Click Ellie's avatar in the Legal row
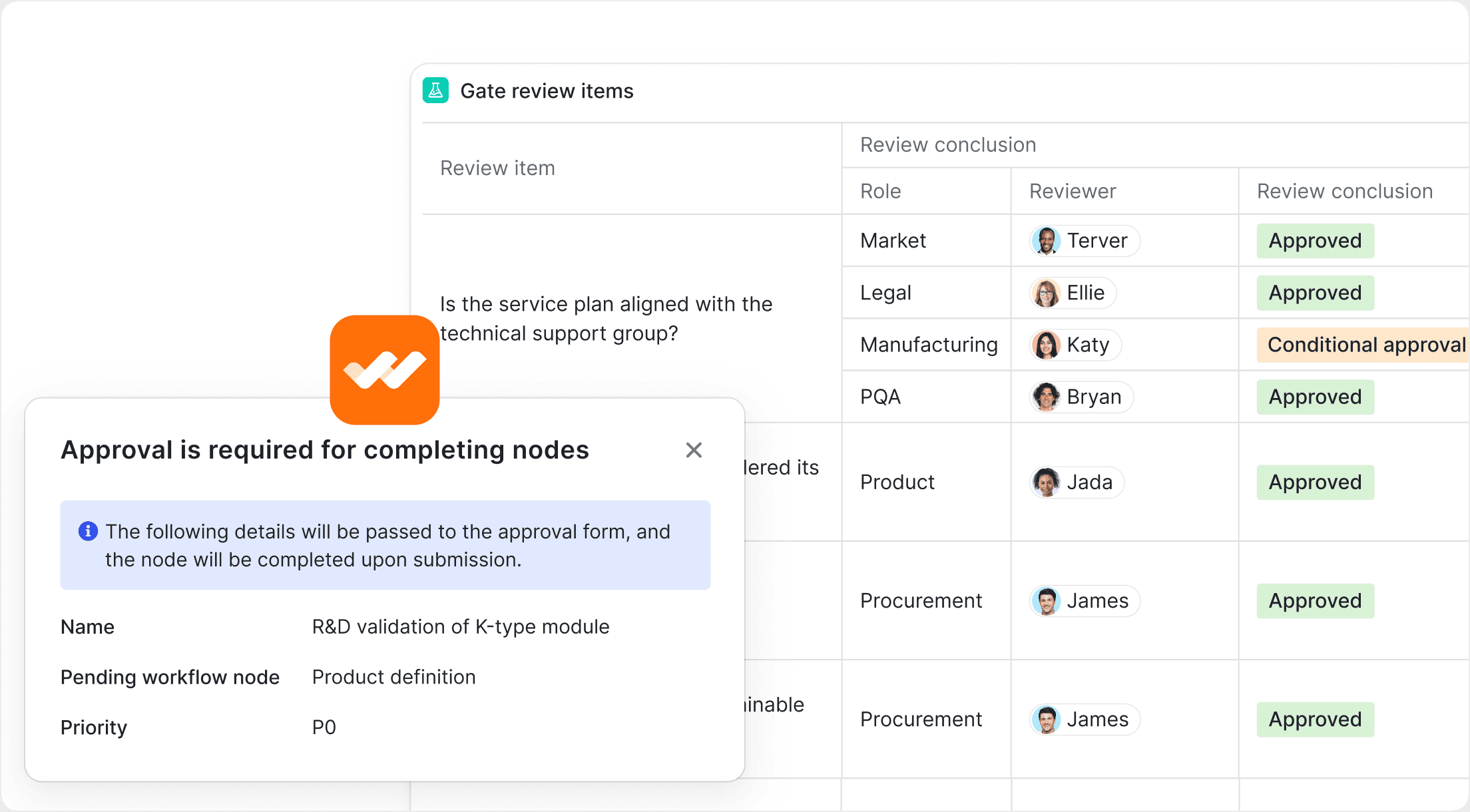This screenshot has height=812, width=1470. click(x=1046, y=293)
